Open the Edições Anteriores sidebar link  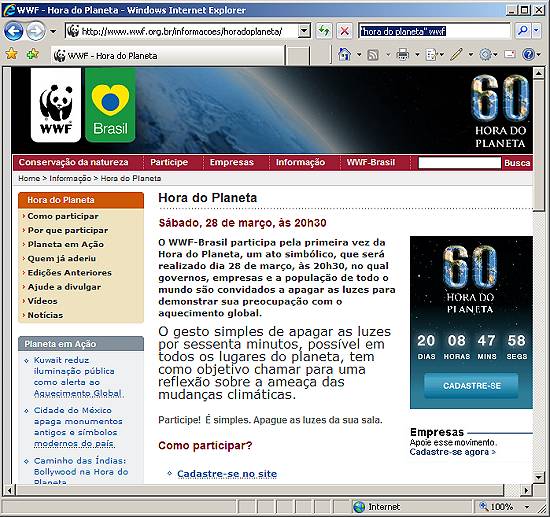(69, 273)
